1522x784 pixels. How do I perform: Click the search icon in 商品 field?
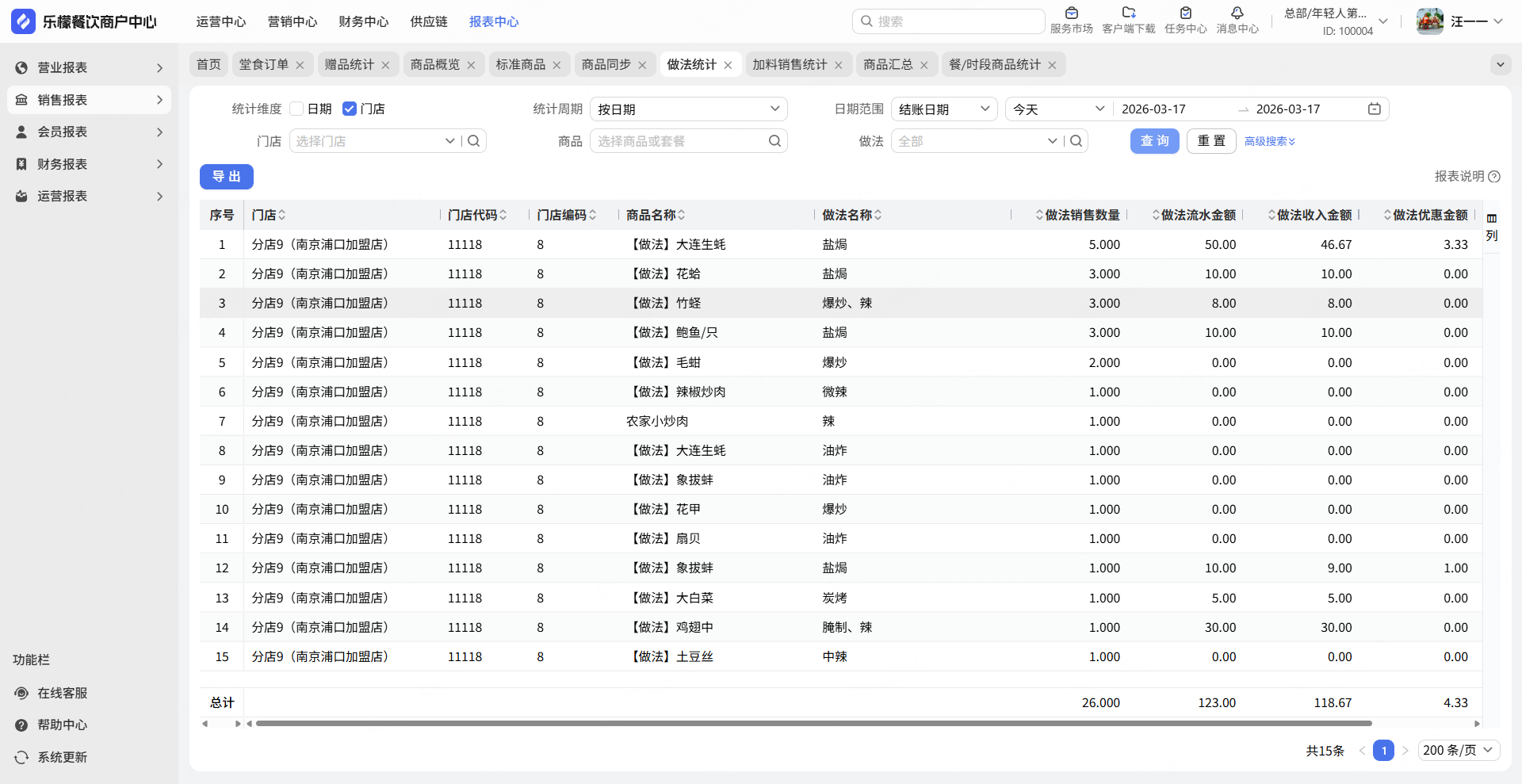coord(774,141)
